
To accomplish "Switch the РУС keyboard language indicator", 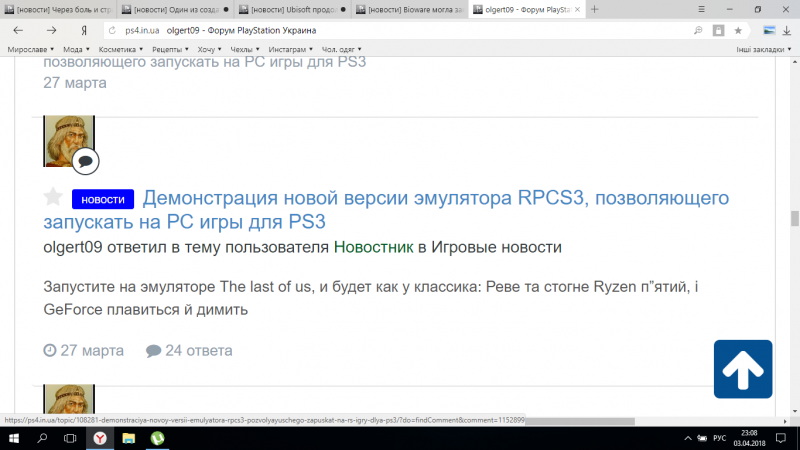I will tap(719, 438).
